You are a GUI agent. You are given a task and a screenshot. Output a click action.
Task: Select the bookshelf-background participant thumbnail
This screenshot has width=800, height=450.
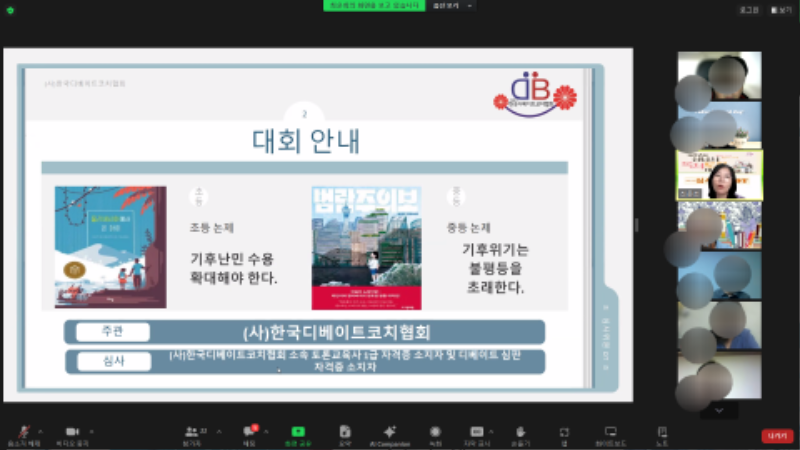pos(719,225)
